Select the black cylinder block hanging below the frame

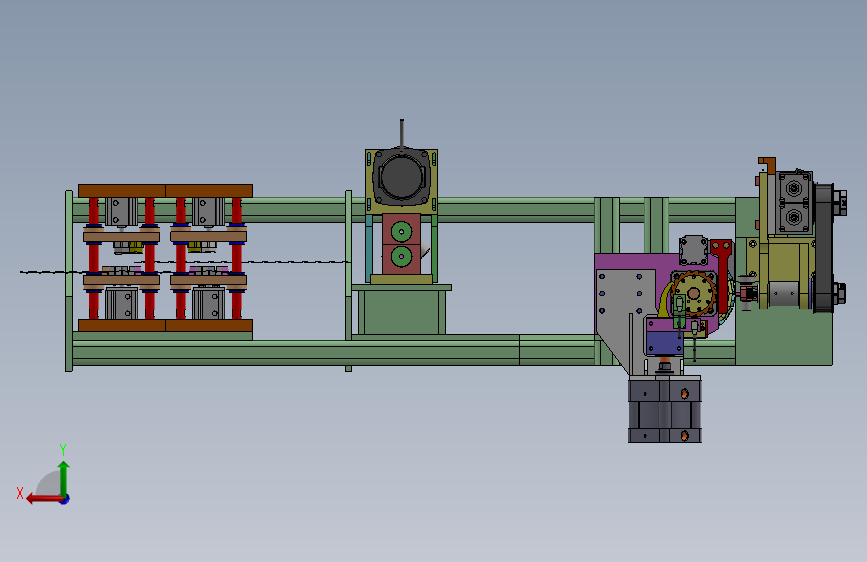(665, 409)
